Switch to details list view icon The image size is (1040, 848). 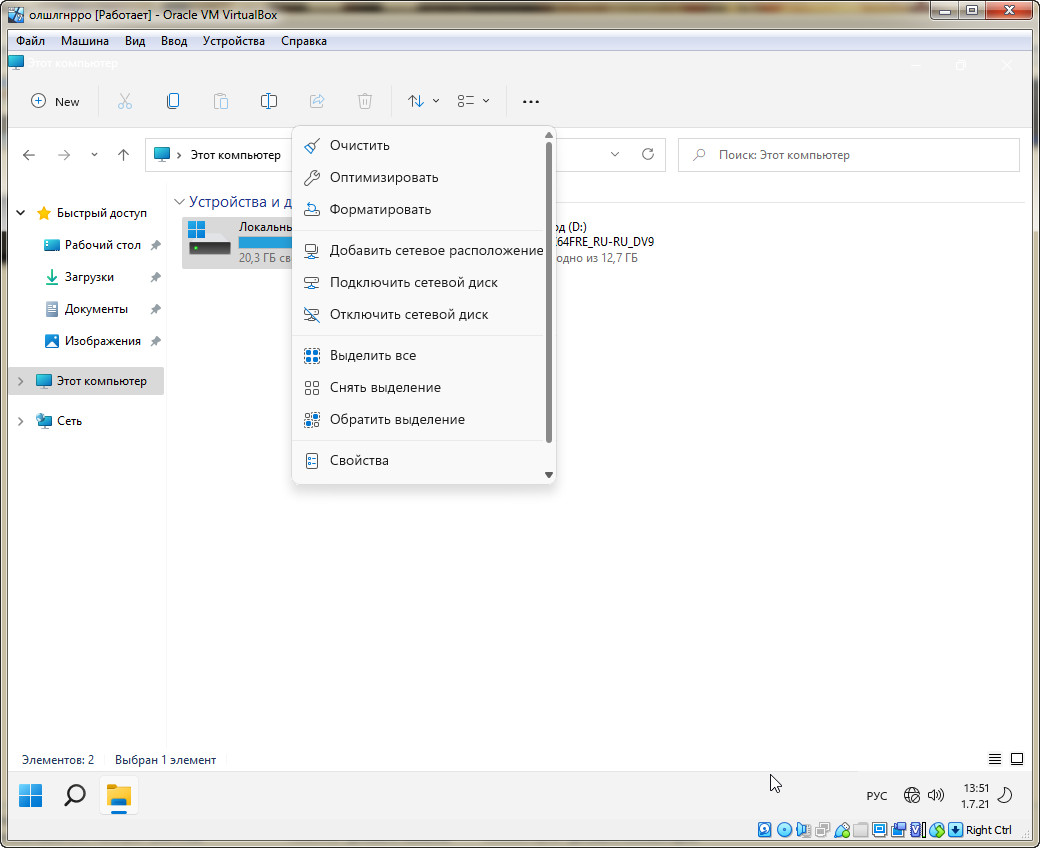click(x=995, y=759)
